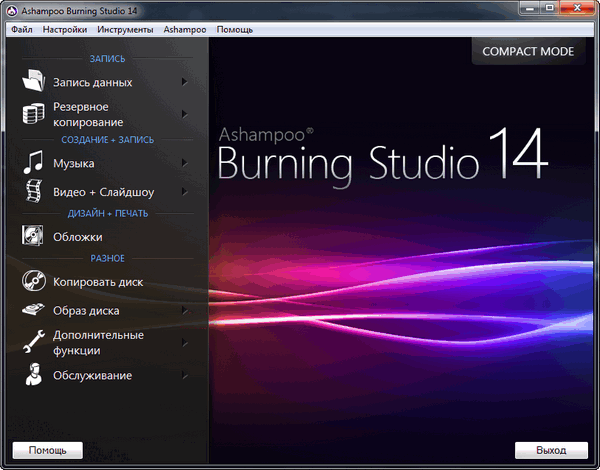Click the disk image icon beside Образ диска
Image resolution: width=600 pixels, height=470 pixels.
point(33,310)
